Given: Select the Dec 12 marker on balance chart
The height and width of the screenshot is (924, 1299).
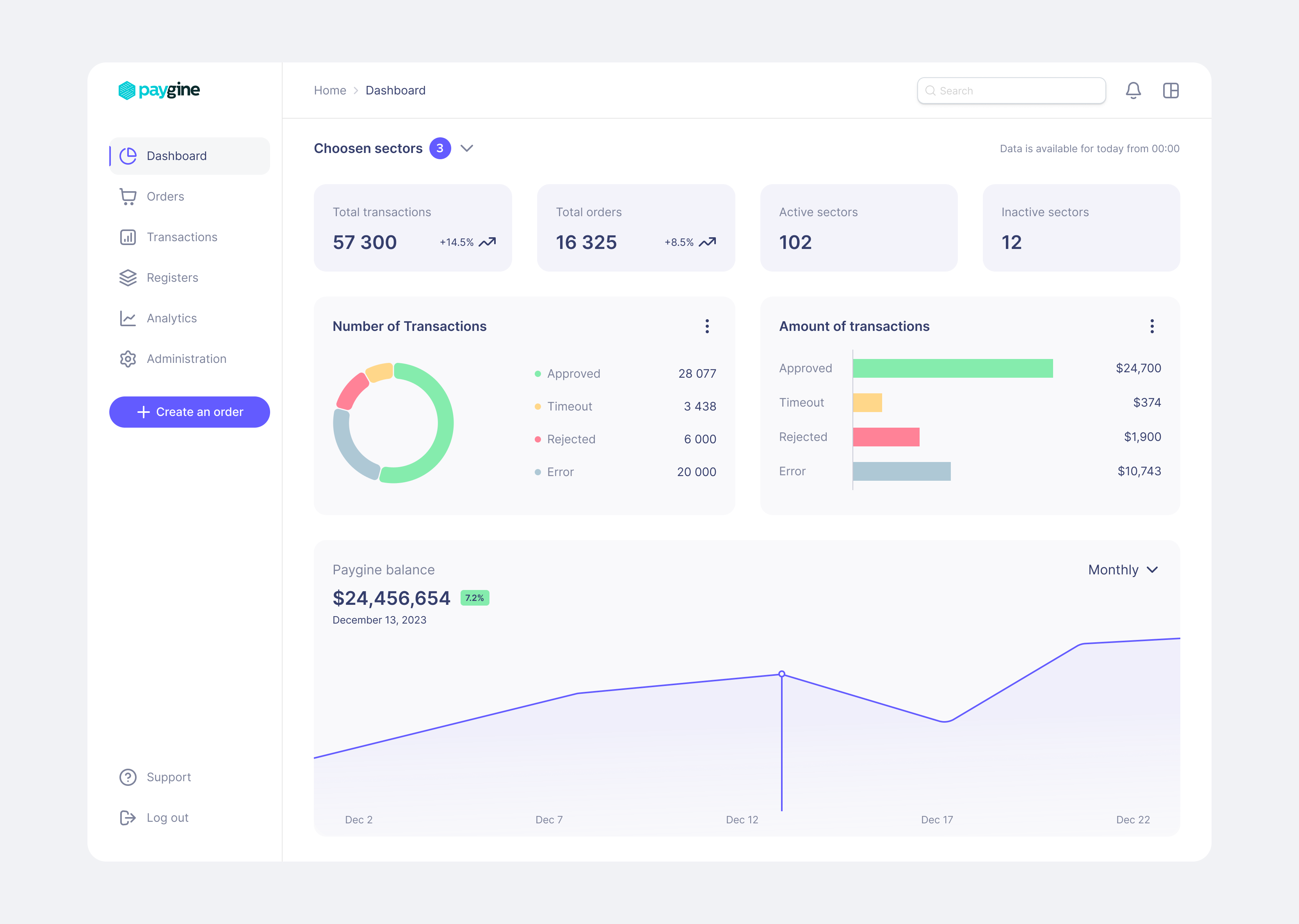Looking at the screenshot, I should [x=782, y=673].
